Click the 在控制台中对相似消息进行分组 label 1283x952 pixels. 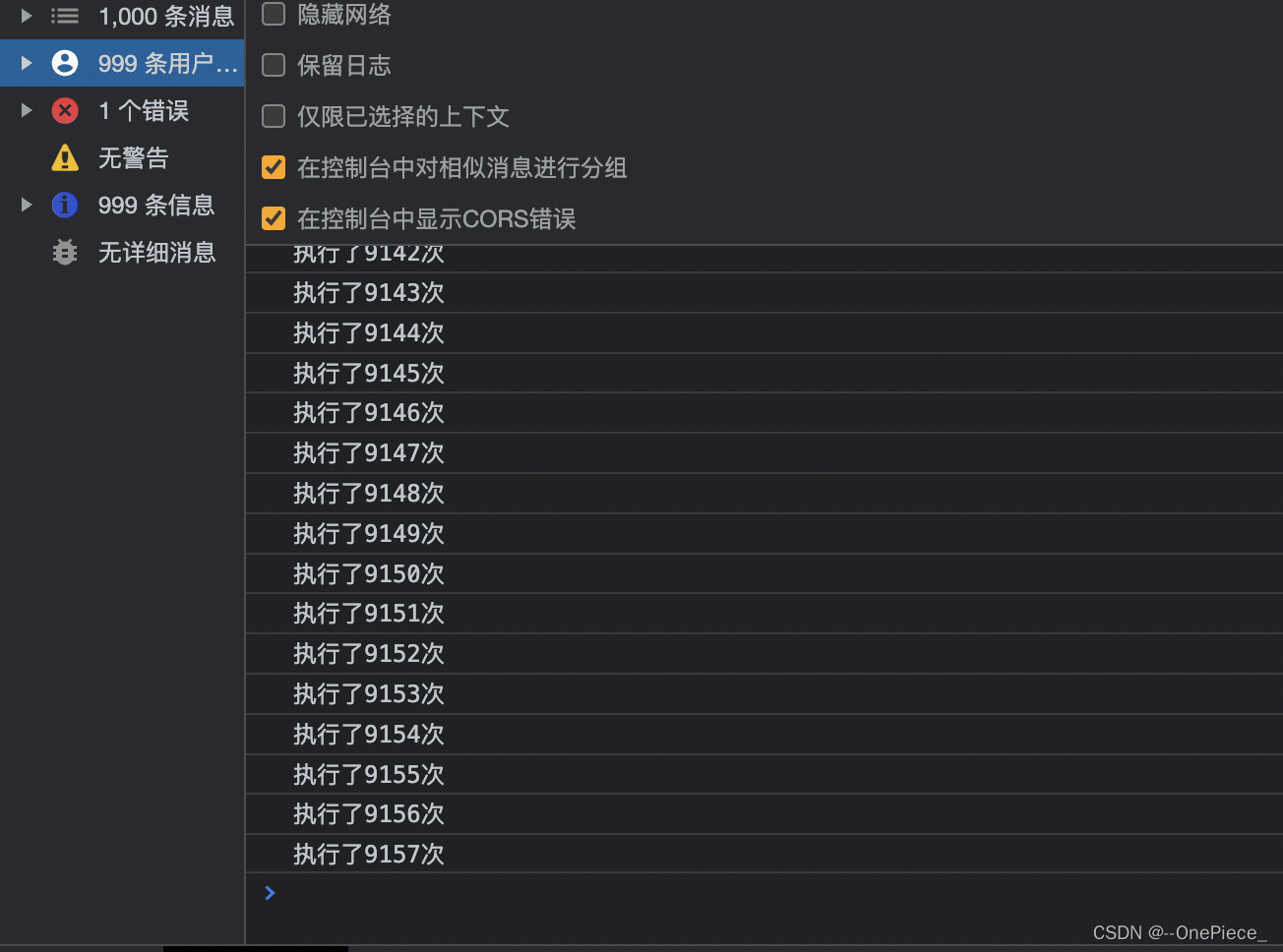coord(462,167)
